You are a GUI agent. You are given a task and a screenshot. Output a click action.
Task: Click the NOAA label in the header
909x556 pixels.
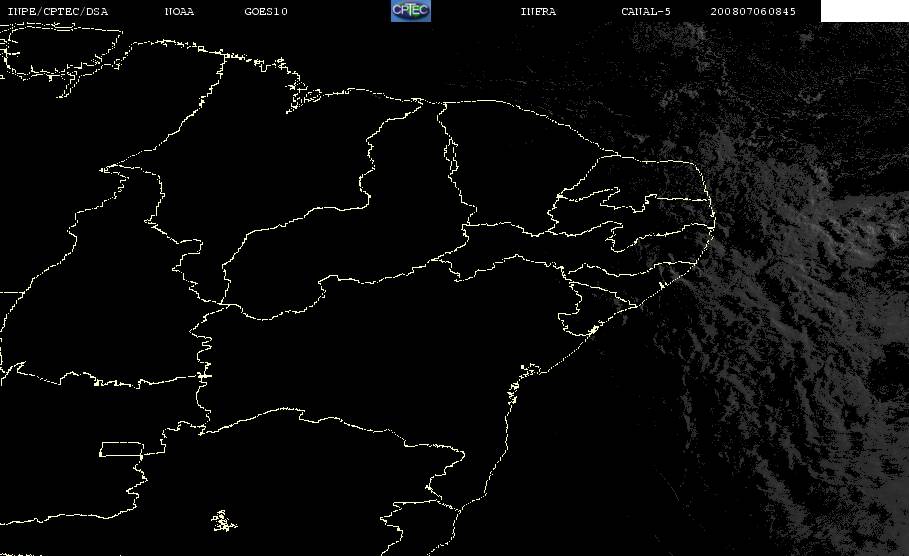point(179,12)
